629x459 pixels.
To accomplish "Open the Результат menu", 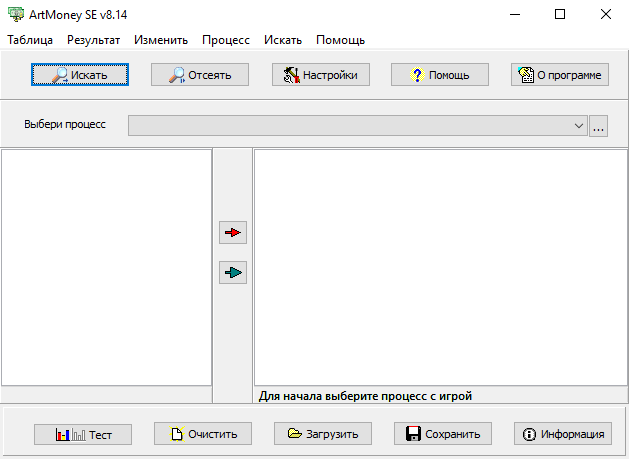I will pyautogui.click(x=93, y=40).
